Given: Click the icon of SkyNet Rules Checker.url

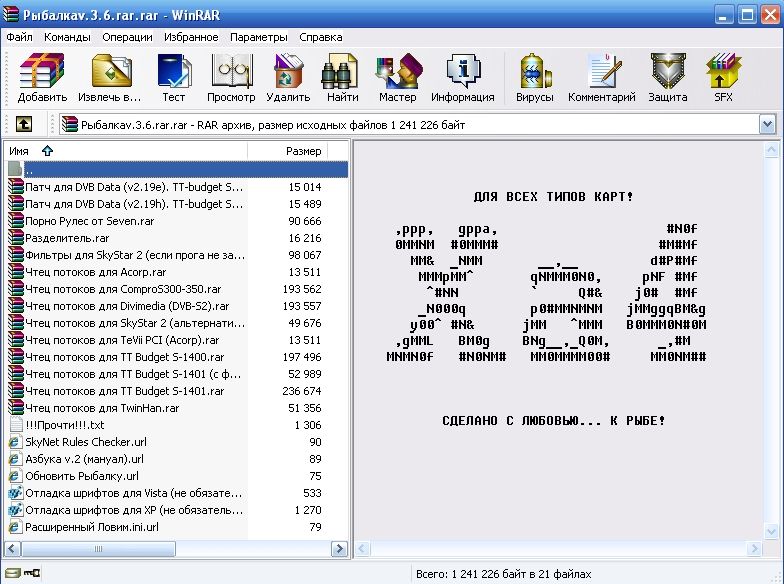Looking at the screenshot, I should pos(16,442).
